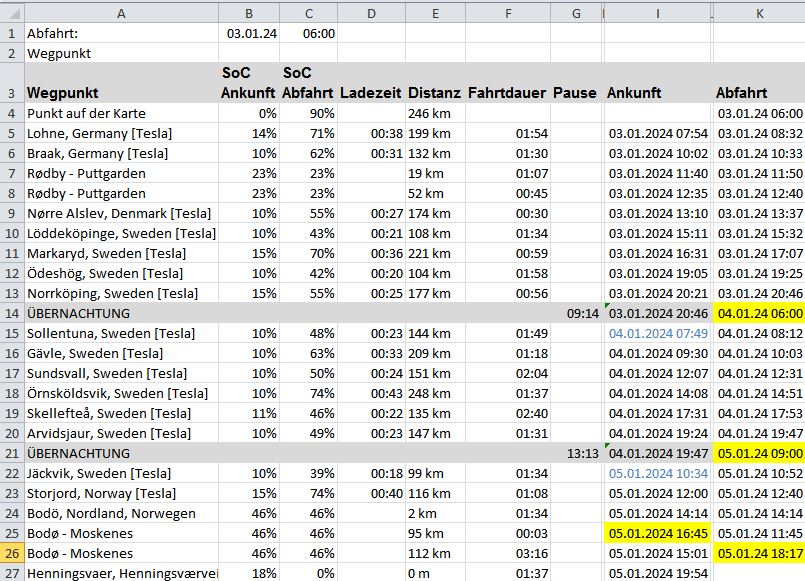Click blue arrival '04.01.2024 07:49'
The image size is (805, 581).
pos(658,333)
